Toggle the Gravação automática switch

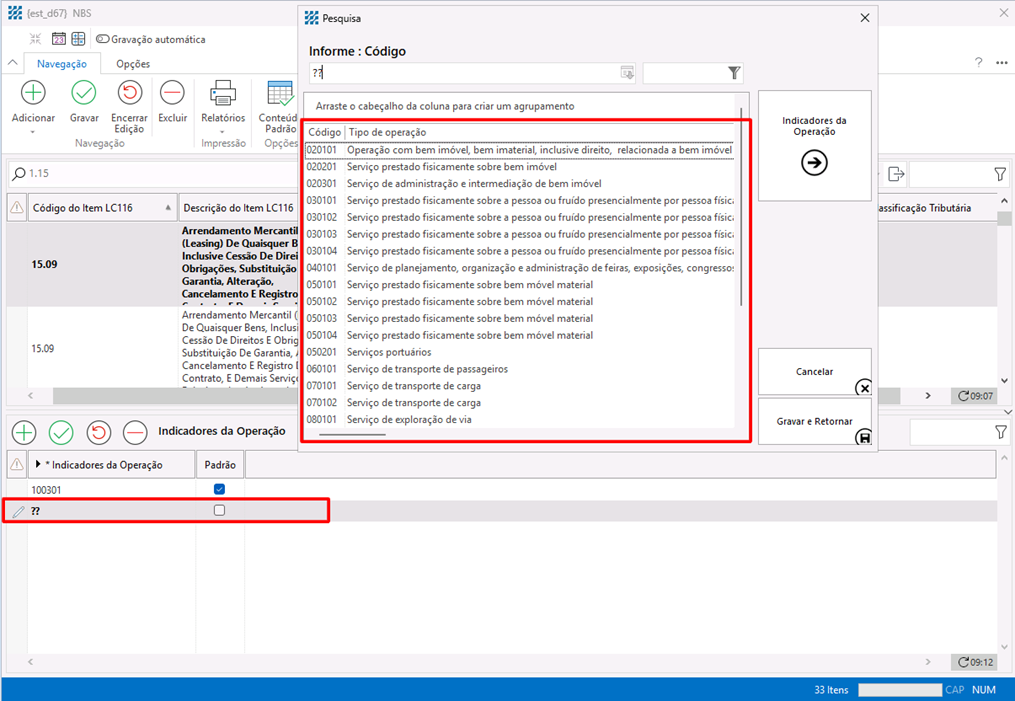click(103, 39)
